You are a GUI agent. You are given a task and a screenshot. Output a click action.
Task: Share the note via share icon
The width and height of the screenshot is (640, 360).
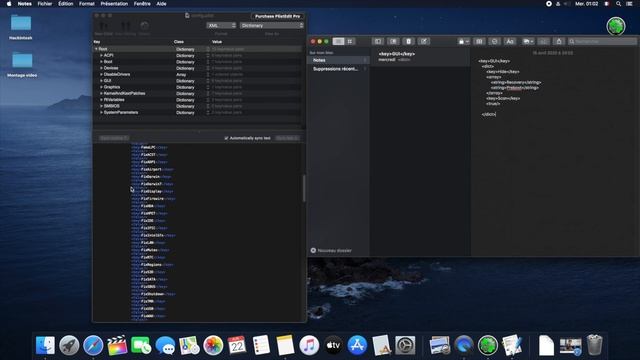click(x=559, y=41)
